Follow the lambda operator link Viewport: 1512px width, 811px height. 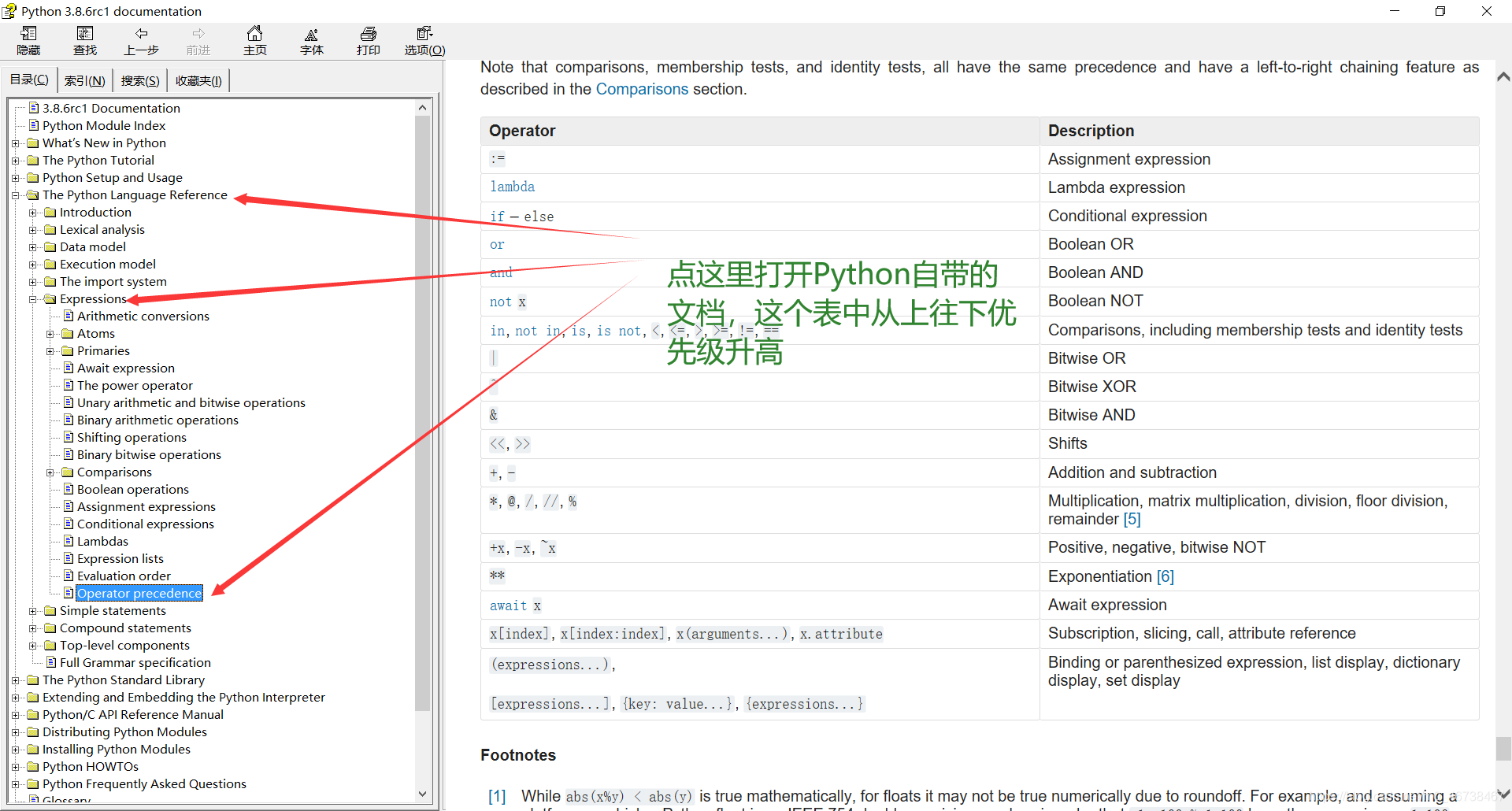tap(513, 187)
